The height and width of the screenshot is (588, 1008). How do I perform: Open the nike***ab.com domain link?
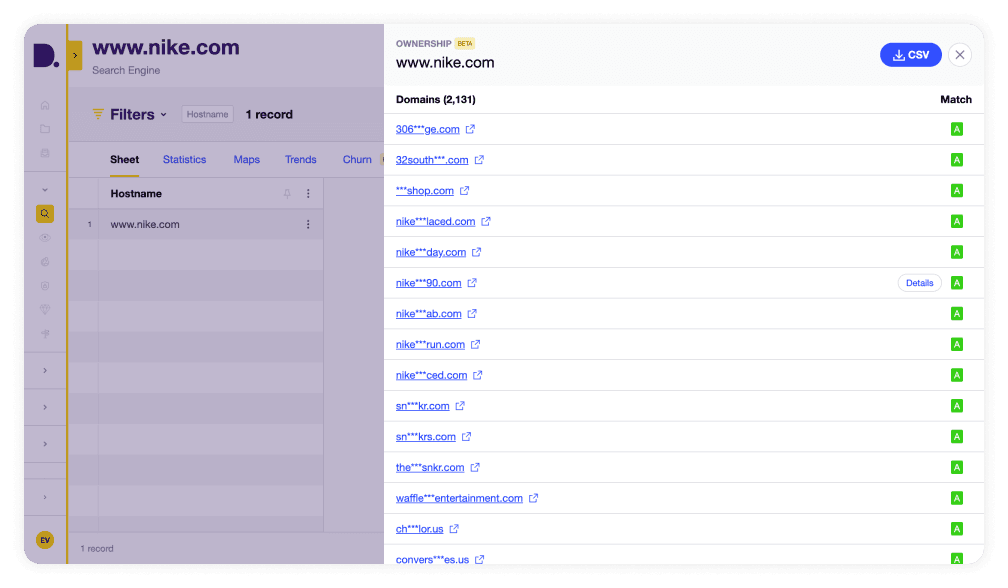[429, 314]
